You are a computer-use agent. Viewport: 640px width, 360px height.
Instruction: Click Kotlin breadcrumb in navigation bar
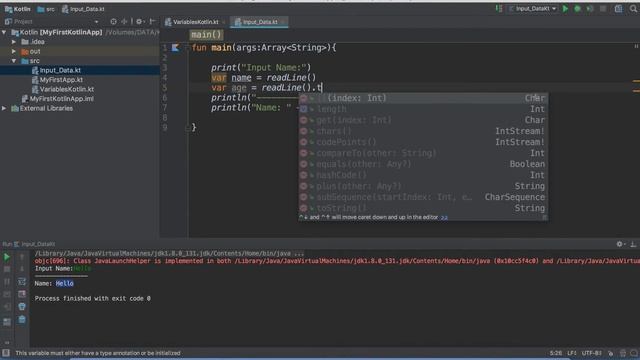coord(18,9)
